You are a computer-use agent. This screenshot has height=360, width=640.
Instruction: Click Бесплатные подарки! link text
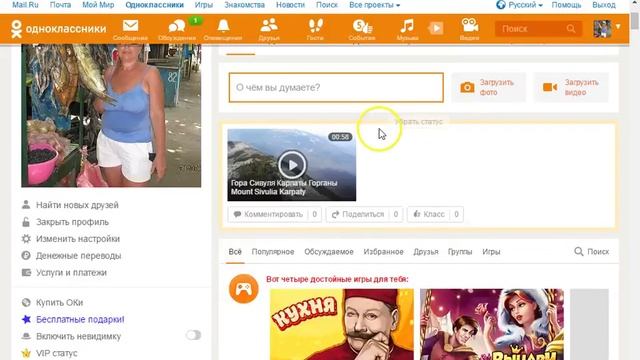coord(80,320)
